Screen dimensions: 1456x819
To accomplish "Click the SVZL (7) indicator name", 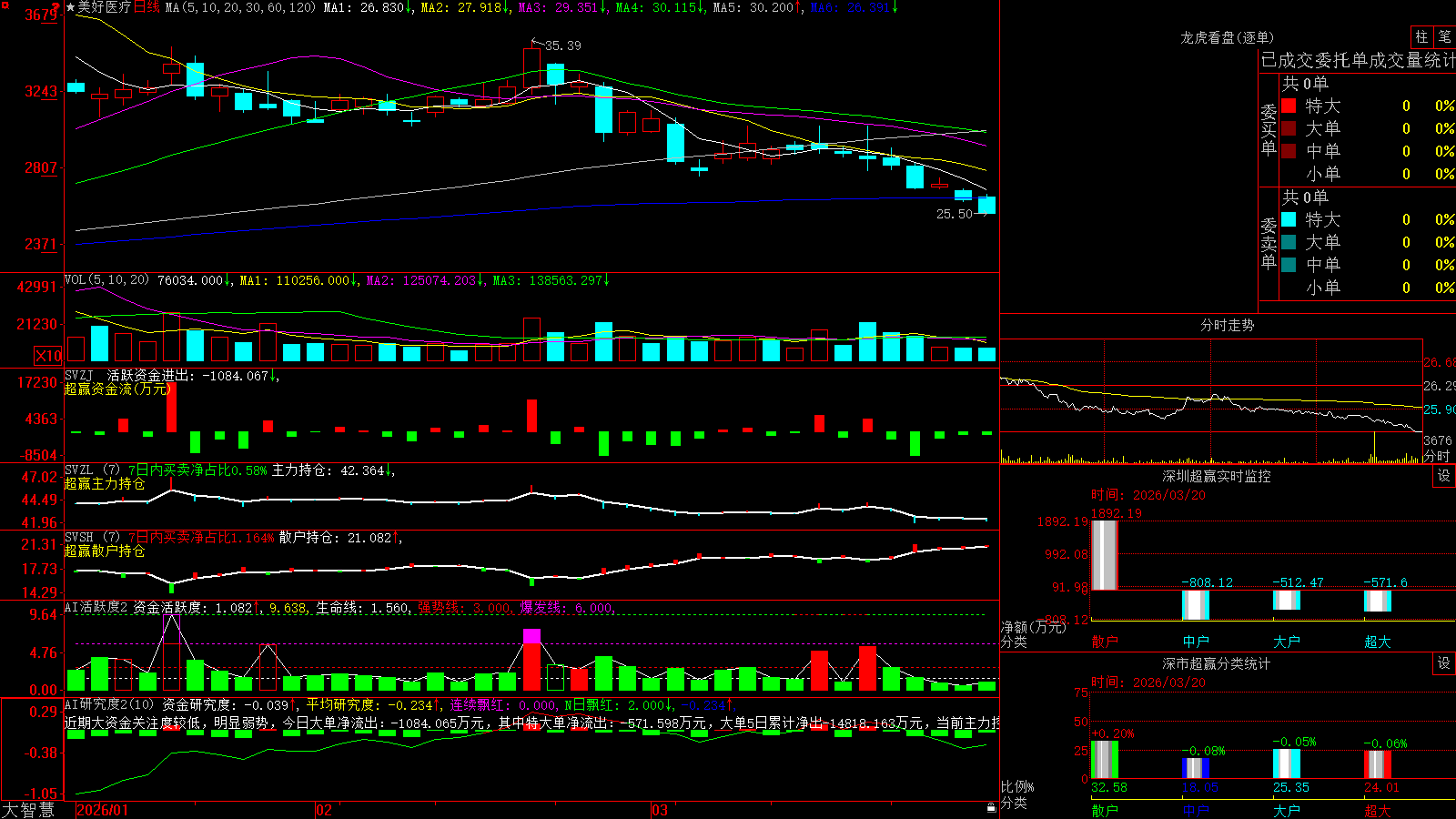I will click(93, 470).
